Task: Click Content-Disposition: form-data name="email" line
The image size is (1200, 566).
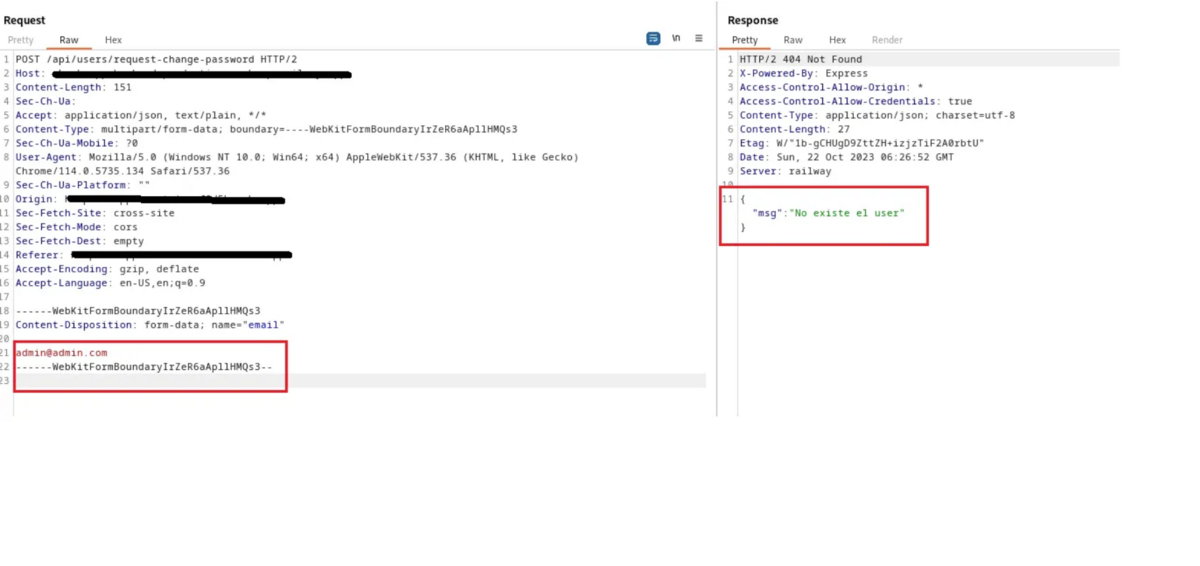Action: click(150, 325)
